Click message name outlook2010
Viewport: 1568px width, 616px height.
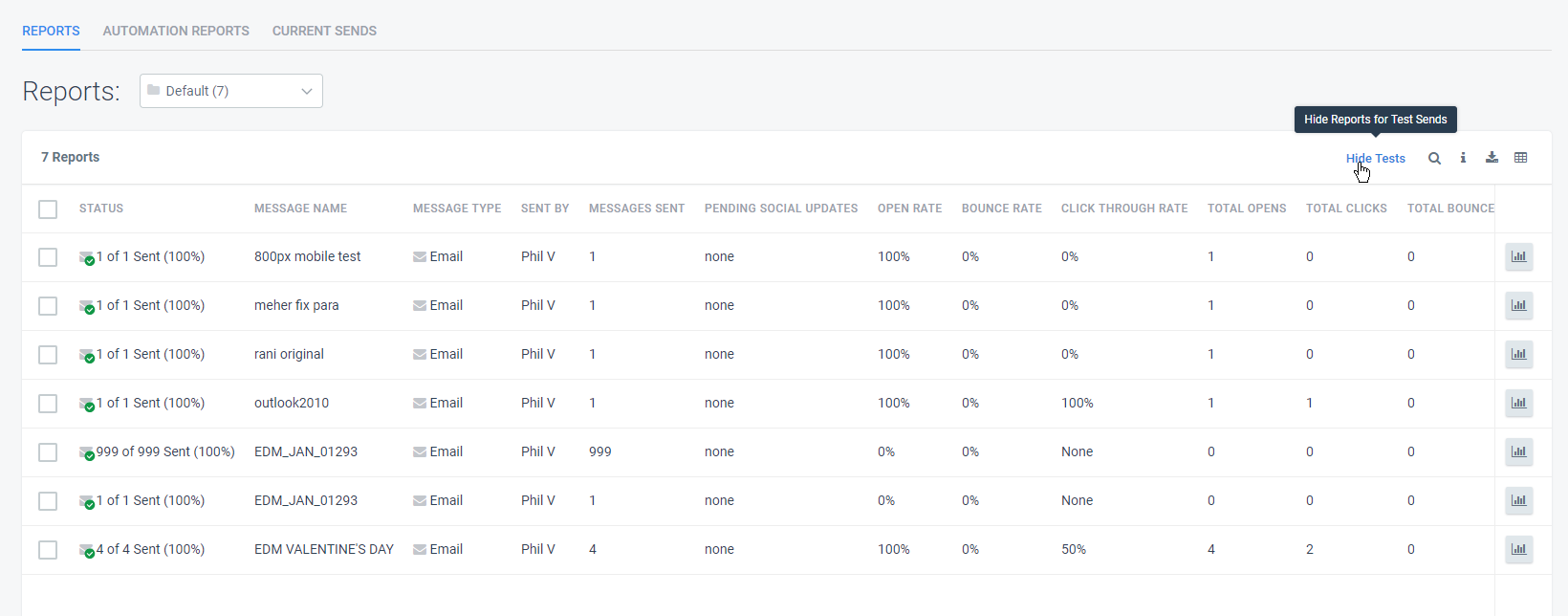292,403
